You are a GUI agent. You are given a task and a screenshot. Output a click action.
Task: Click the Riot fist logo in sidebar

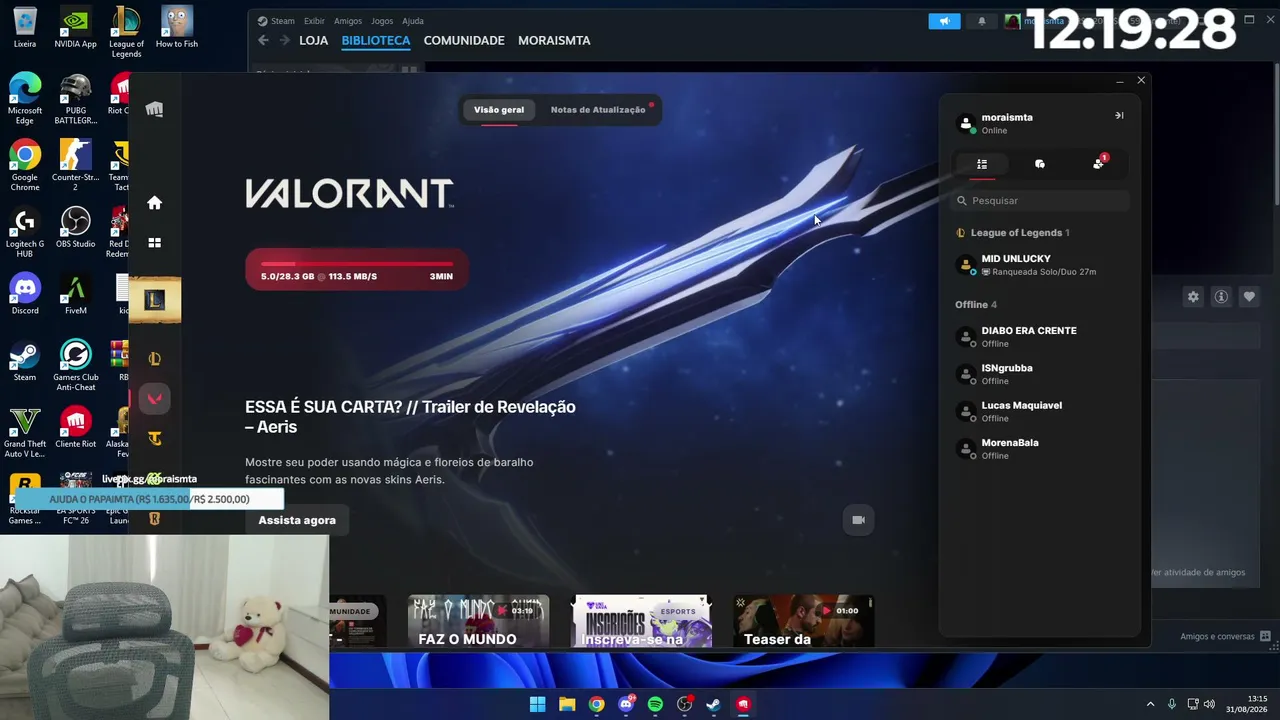[x=154, y=109]
